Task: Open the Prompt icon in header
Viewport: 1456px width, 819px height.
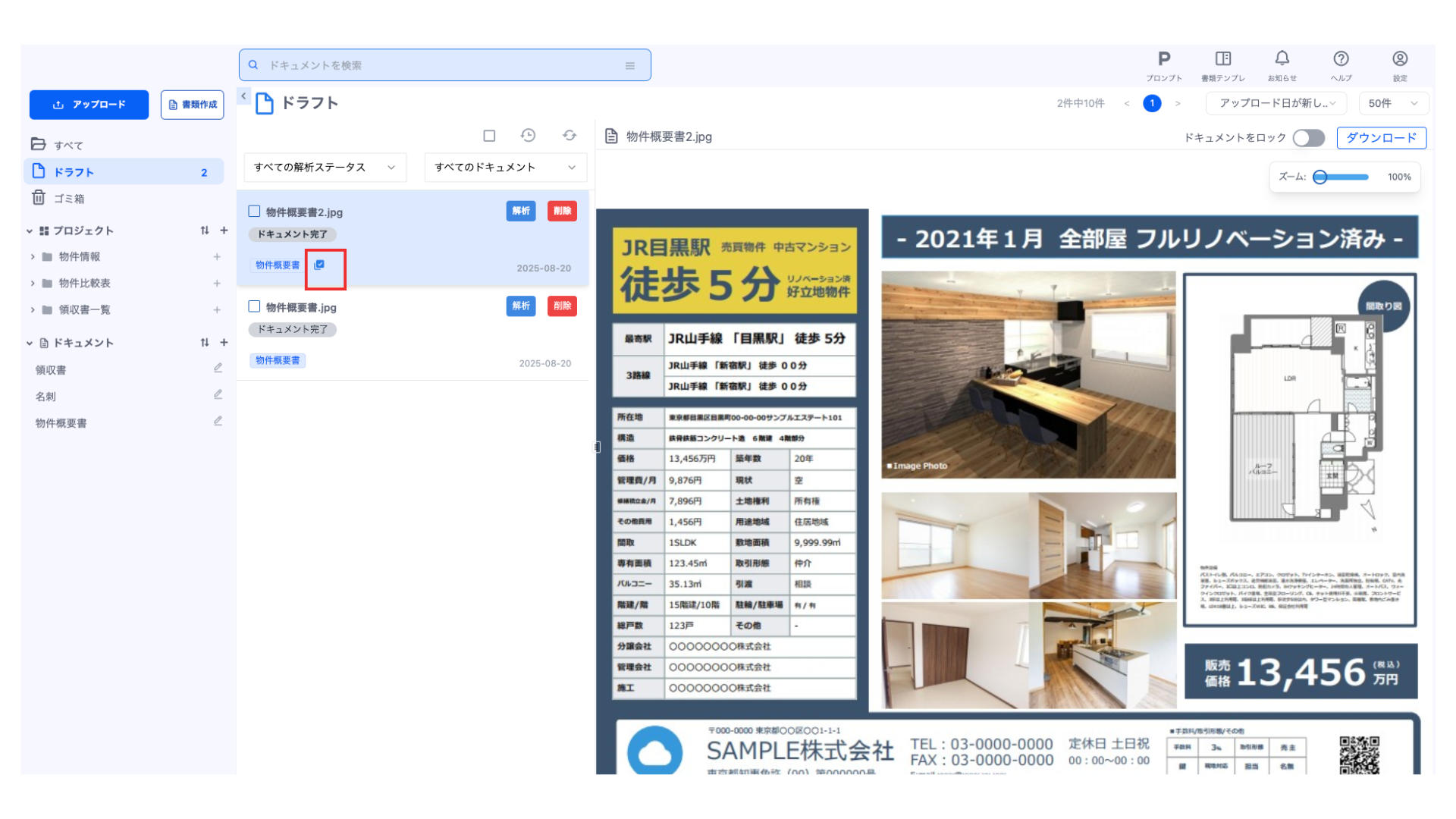Action: coord(1164,59)
